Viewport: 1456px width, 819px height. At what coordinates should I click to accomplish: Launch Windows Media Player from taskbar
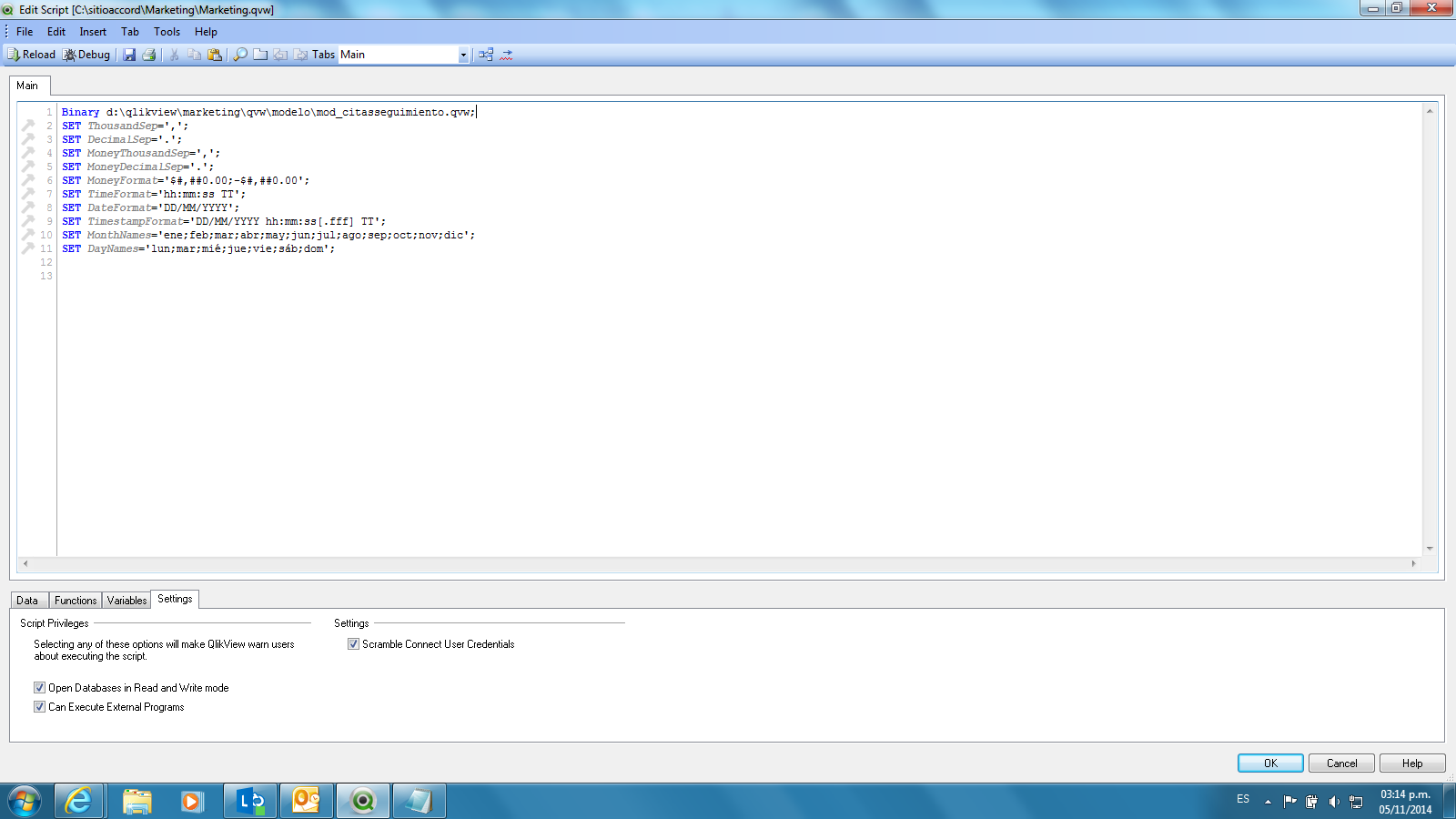[192, 801]
